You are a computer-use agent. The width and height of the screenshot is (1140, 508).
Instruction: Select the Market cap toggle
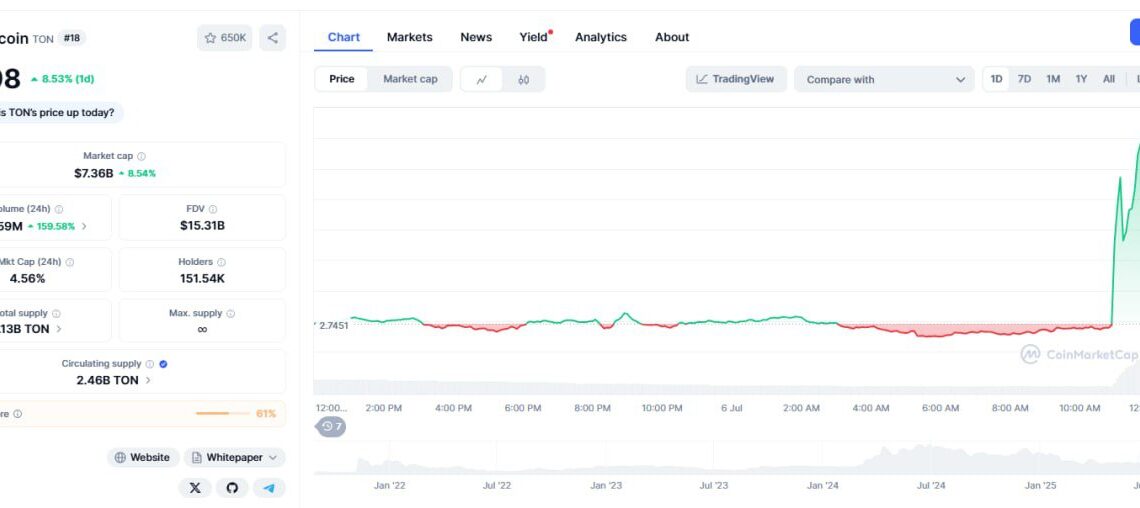click(410, 79)
